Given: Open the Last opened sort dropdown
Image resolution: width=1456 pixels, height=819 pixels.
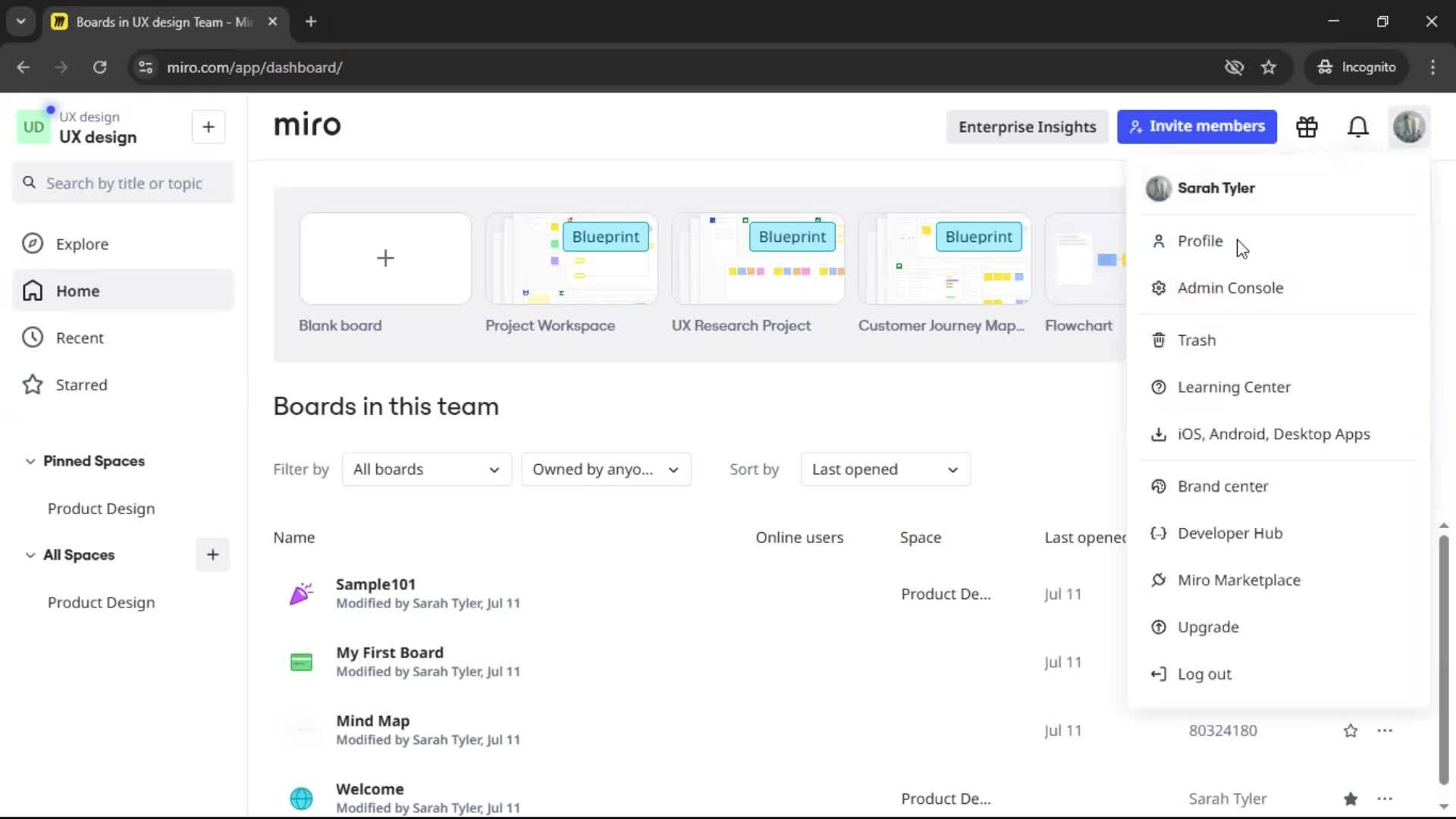Looking at the screenshot, I should pyautogui.click(x=885, y=469).
